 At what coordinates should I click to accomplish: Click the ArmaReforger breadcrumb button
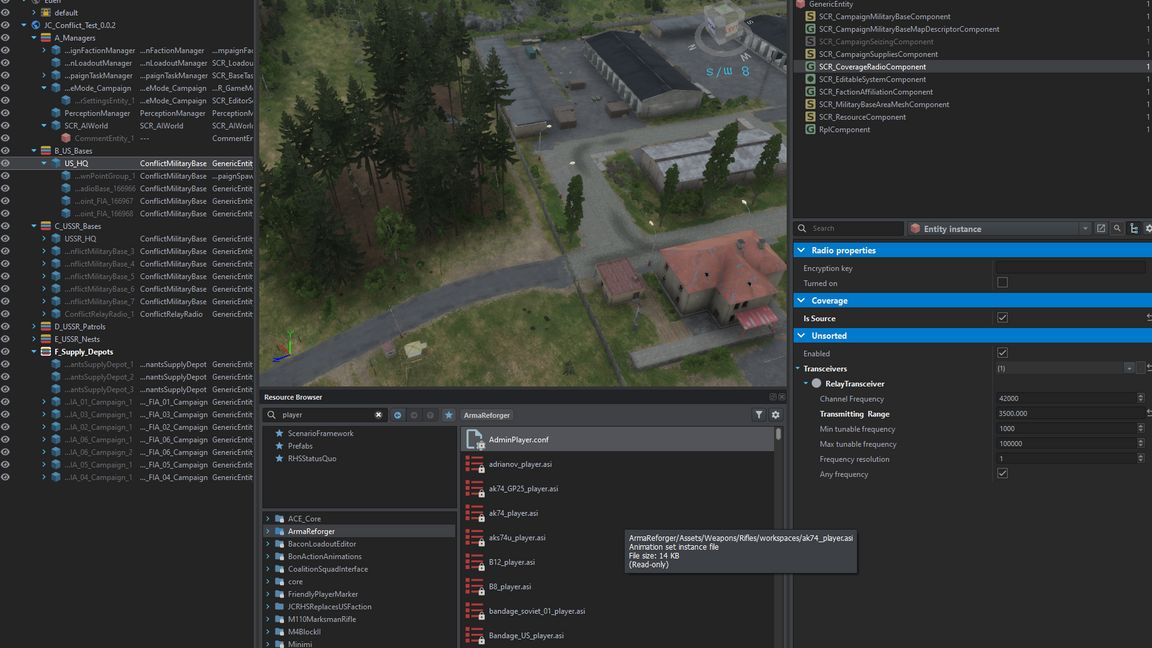487,415
